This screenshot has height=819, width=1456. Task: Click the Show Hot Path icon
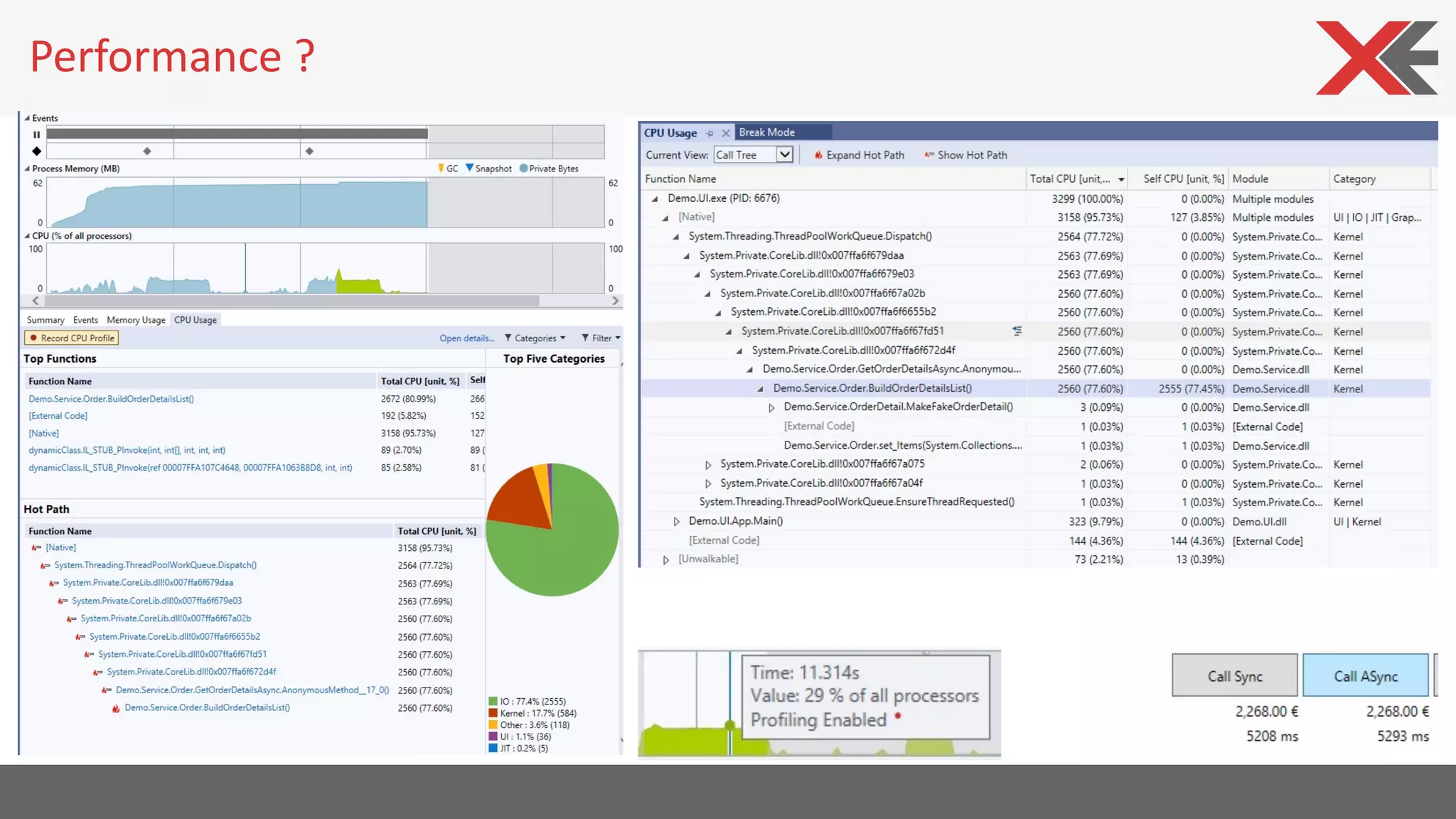point(928,155)
